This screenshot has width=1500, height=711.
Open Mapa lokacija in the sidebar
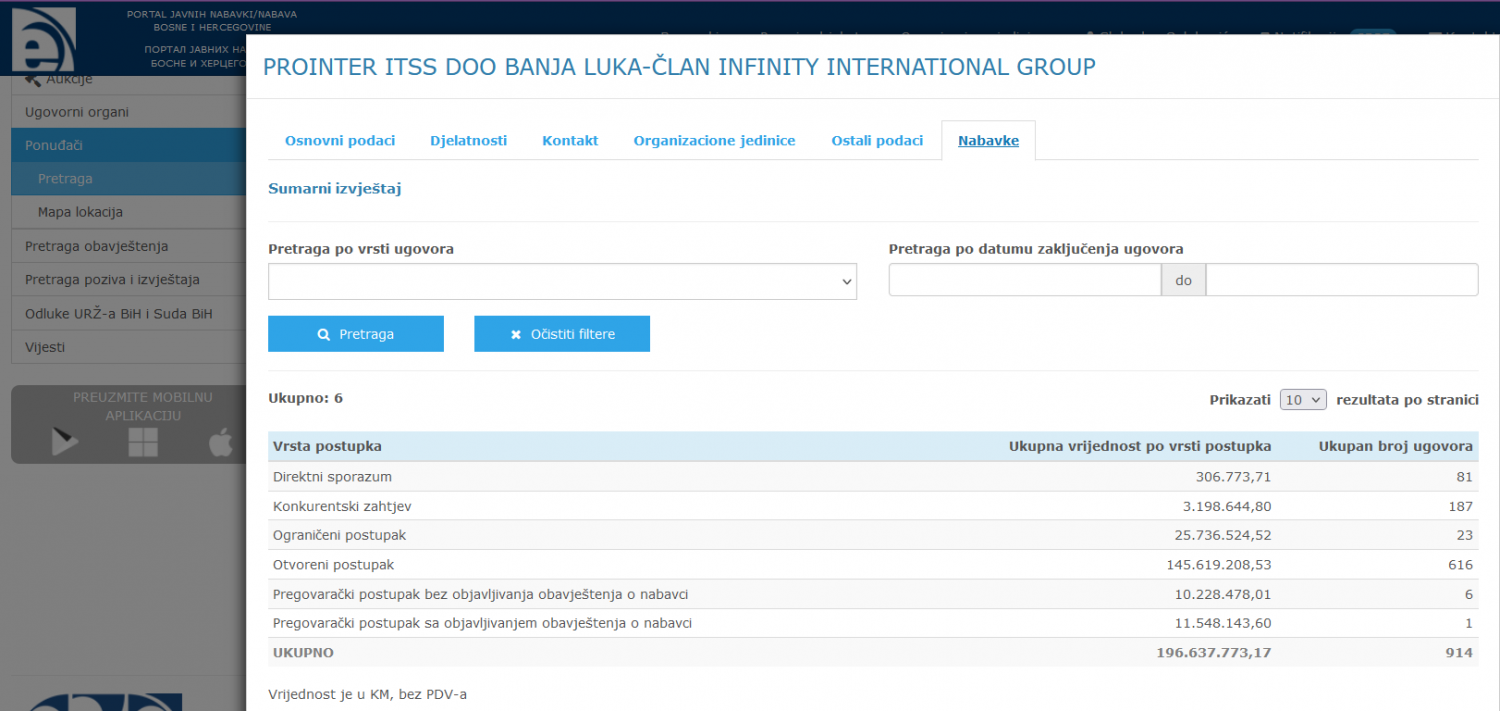(x=129, y=212)
